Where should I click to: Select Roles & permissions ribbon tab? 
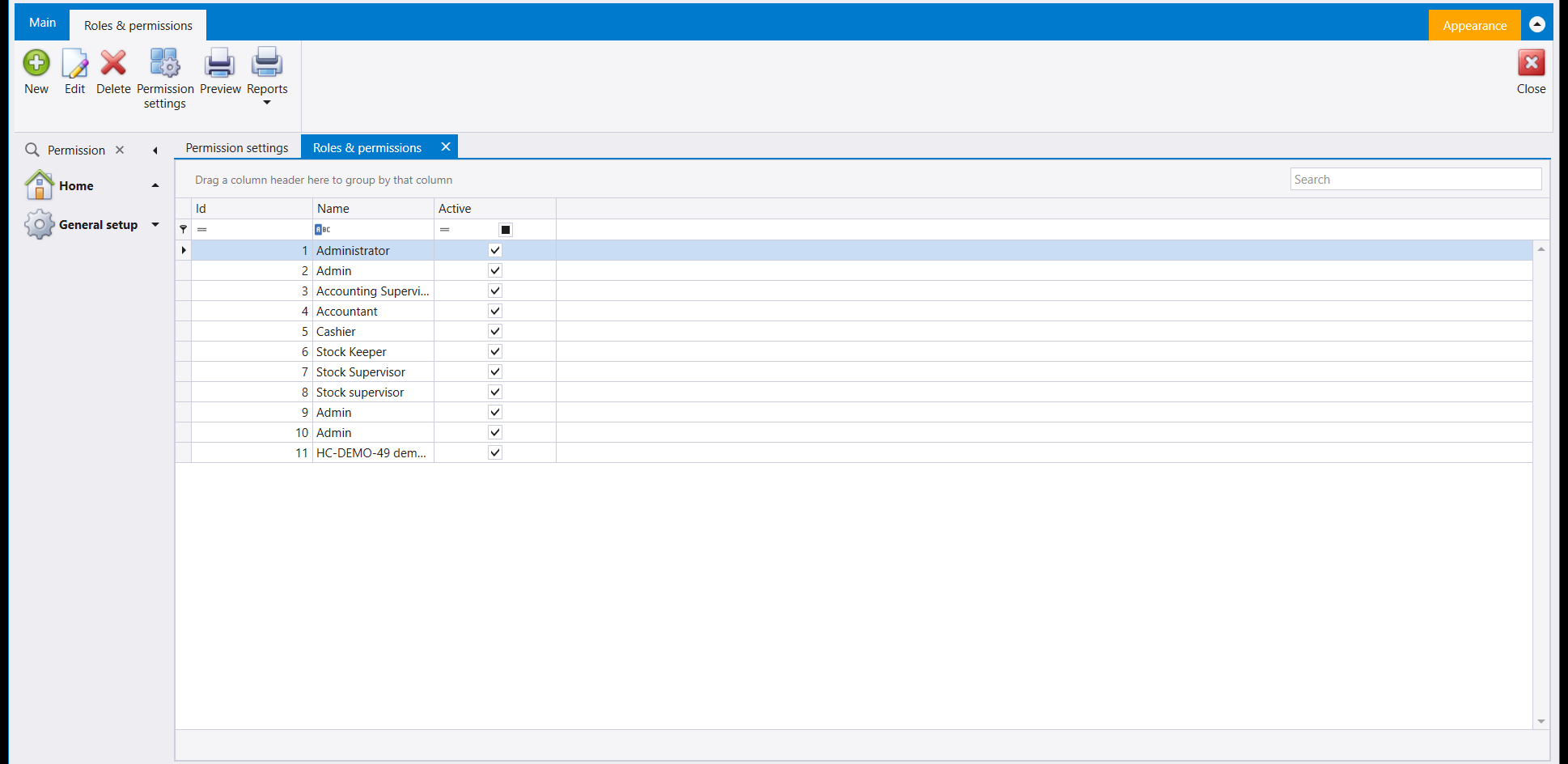coord(138,25)
